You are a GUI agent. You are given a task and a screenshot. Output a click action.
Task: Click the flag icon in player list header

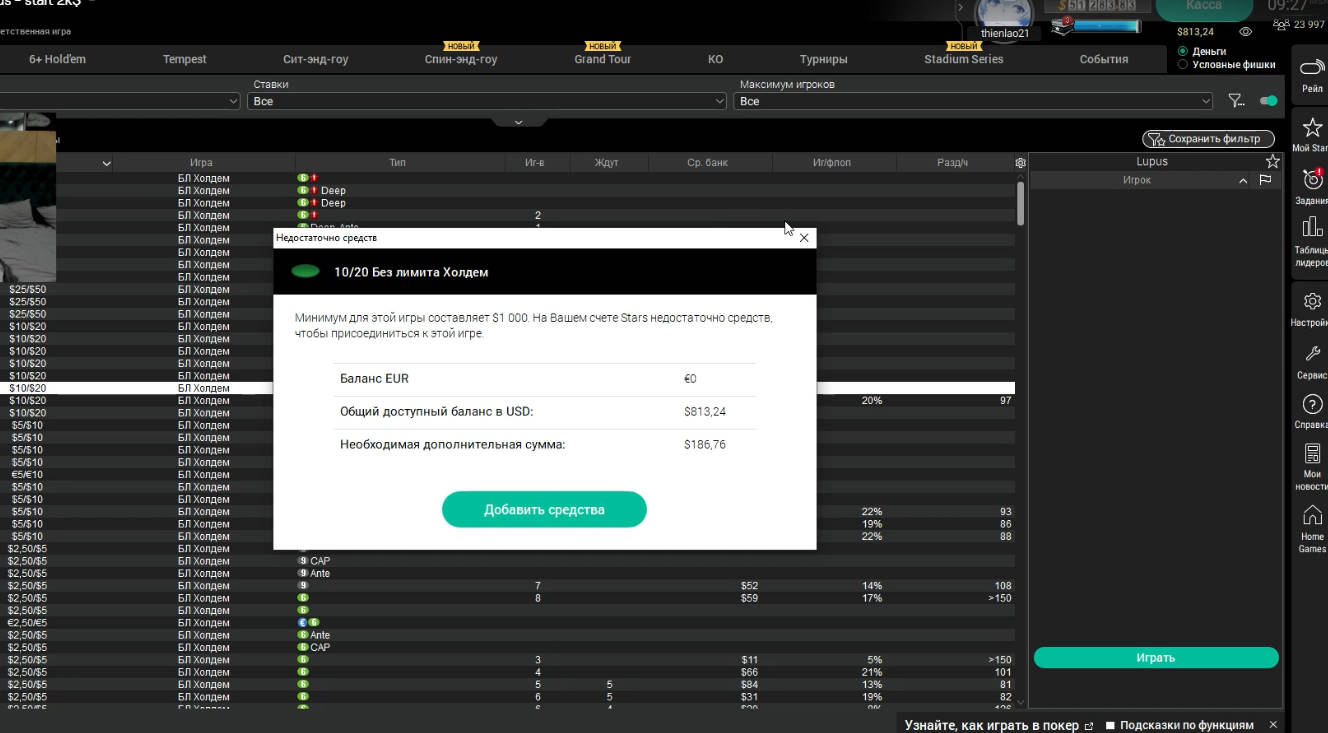click(1265, 180)
